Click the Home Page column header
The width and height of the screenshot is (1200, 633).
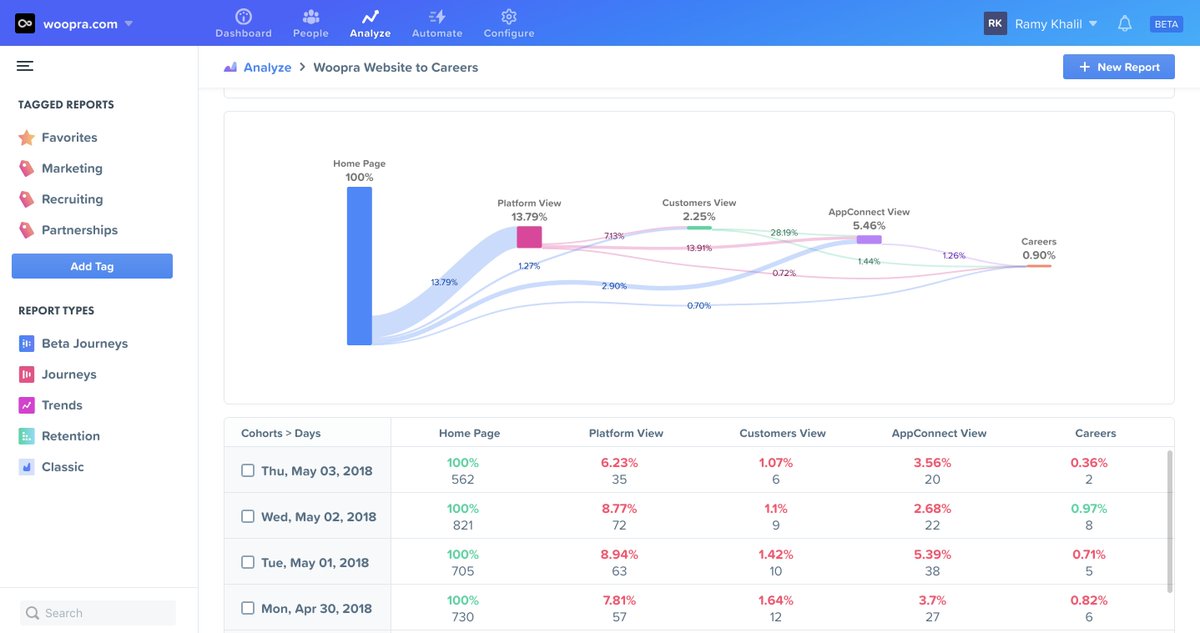point(469,433)
